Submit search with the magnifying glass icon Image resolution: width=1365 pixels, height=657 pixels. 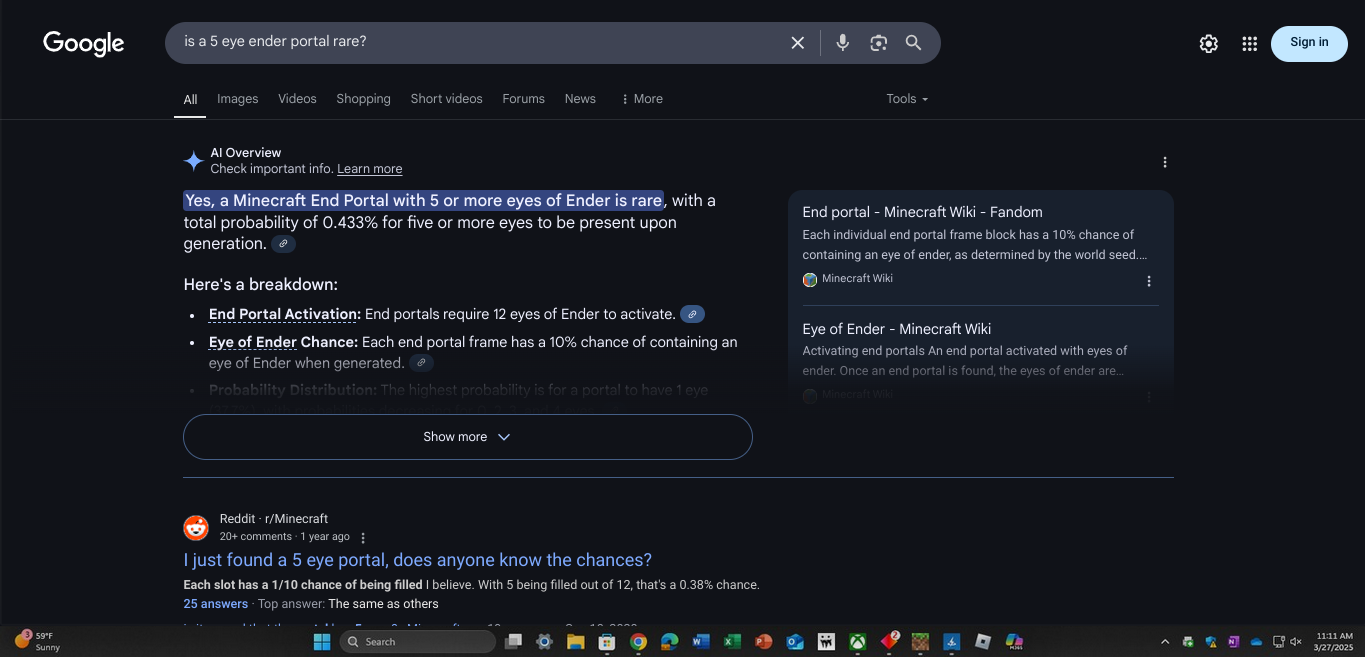(x=913, y=43)
